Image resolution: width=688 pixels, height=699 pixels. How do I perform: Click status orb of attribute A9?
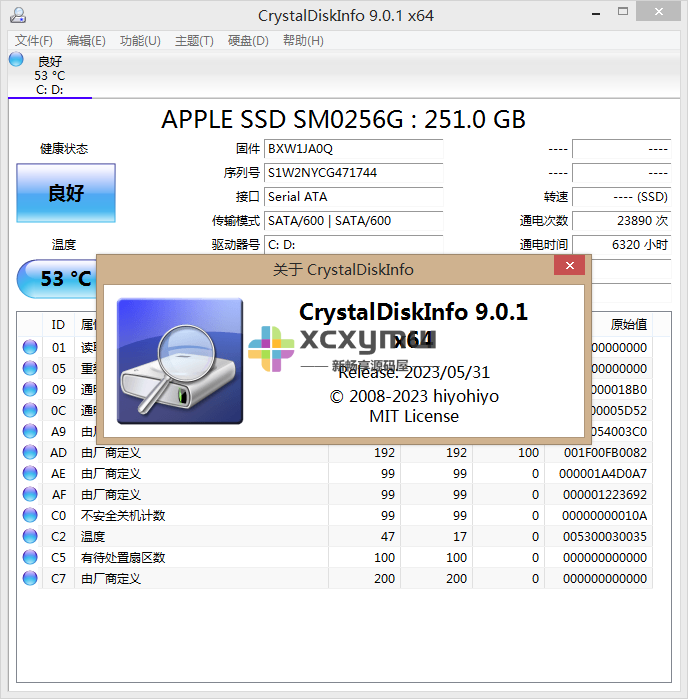[30, 431]
